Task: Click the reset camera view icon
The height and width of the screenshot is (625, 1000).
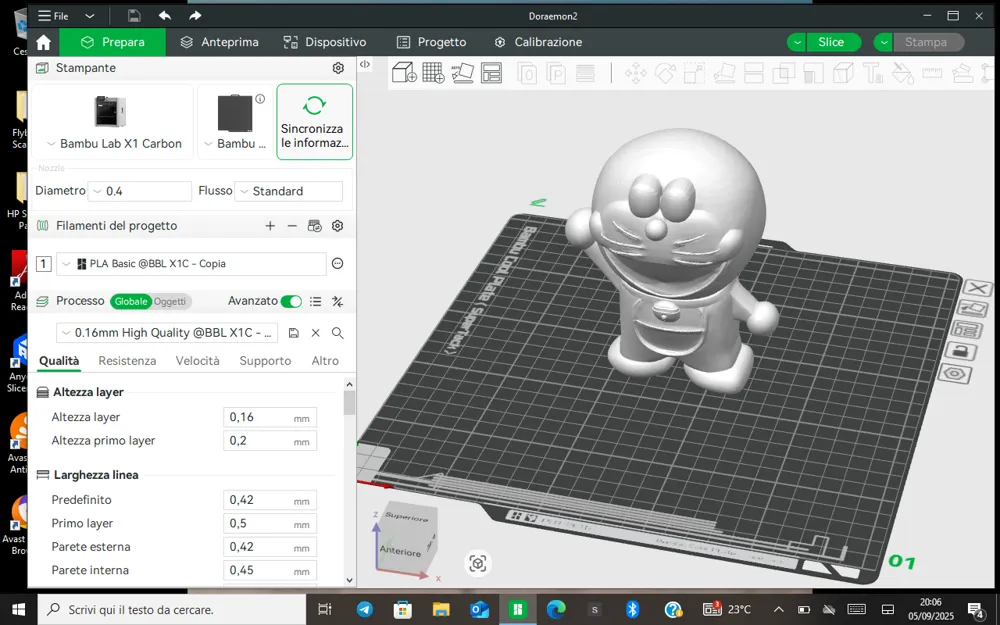Action: coord(478,563)
